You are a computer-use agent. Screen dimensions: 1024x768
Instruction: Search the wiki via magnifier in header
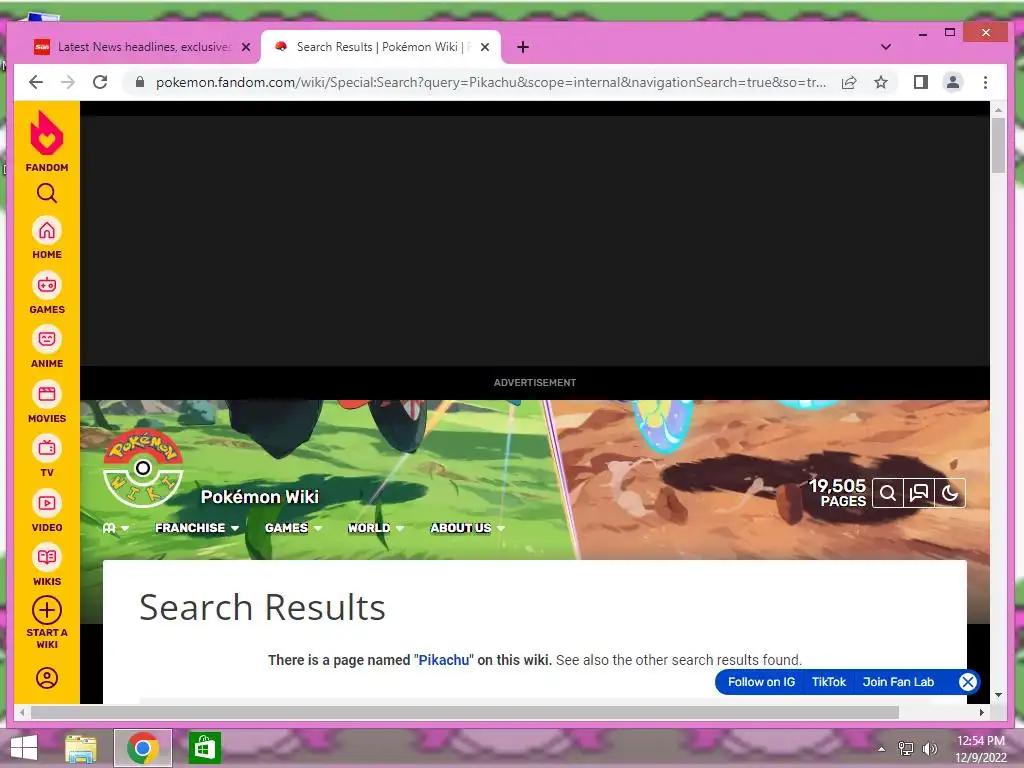point(888,493)
